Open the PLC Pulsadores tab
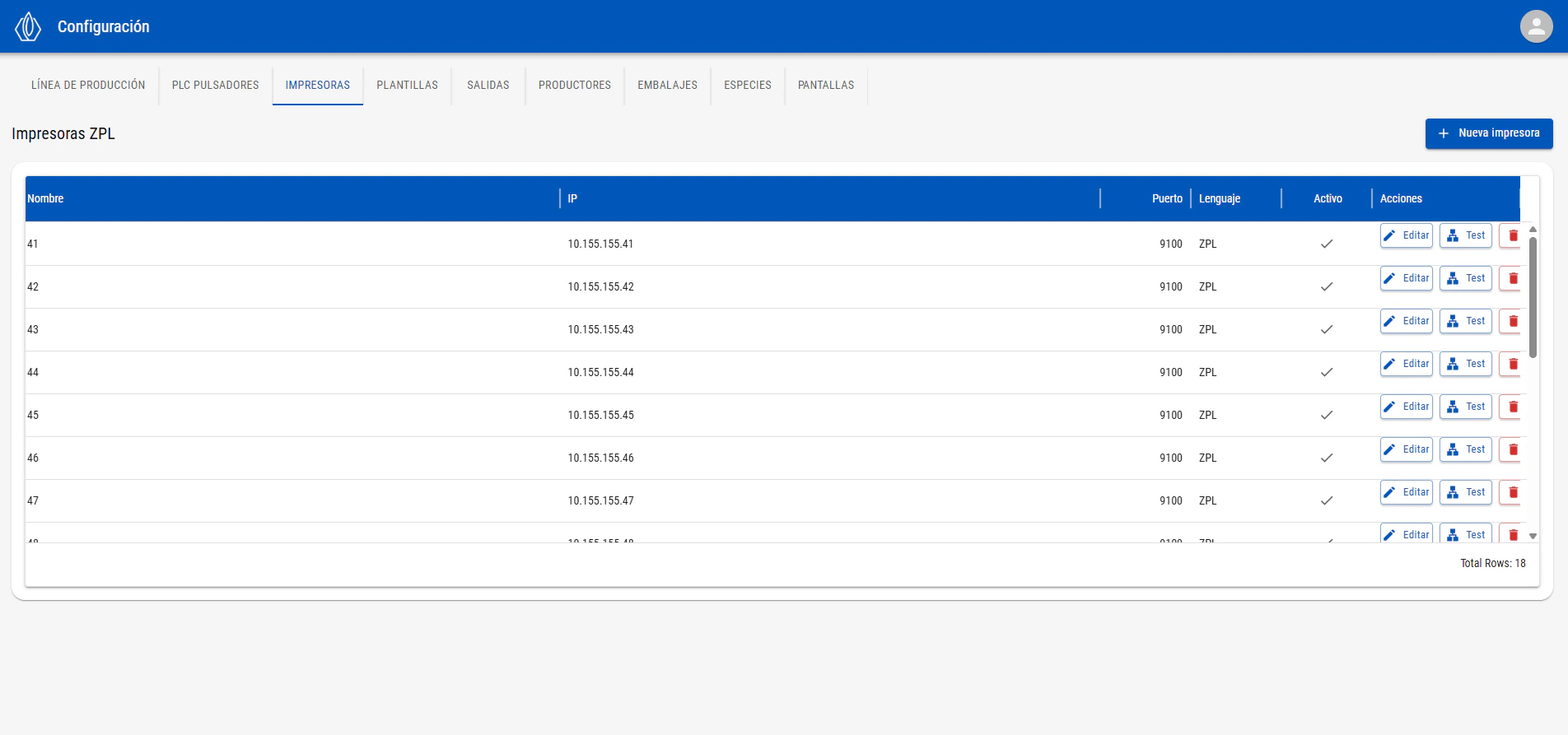The image size is (1568, 735). (216, 85)
